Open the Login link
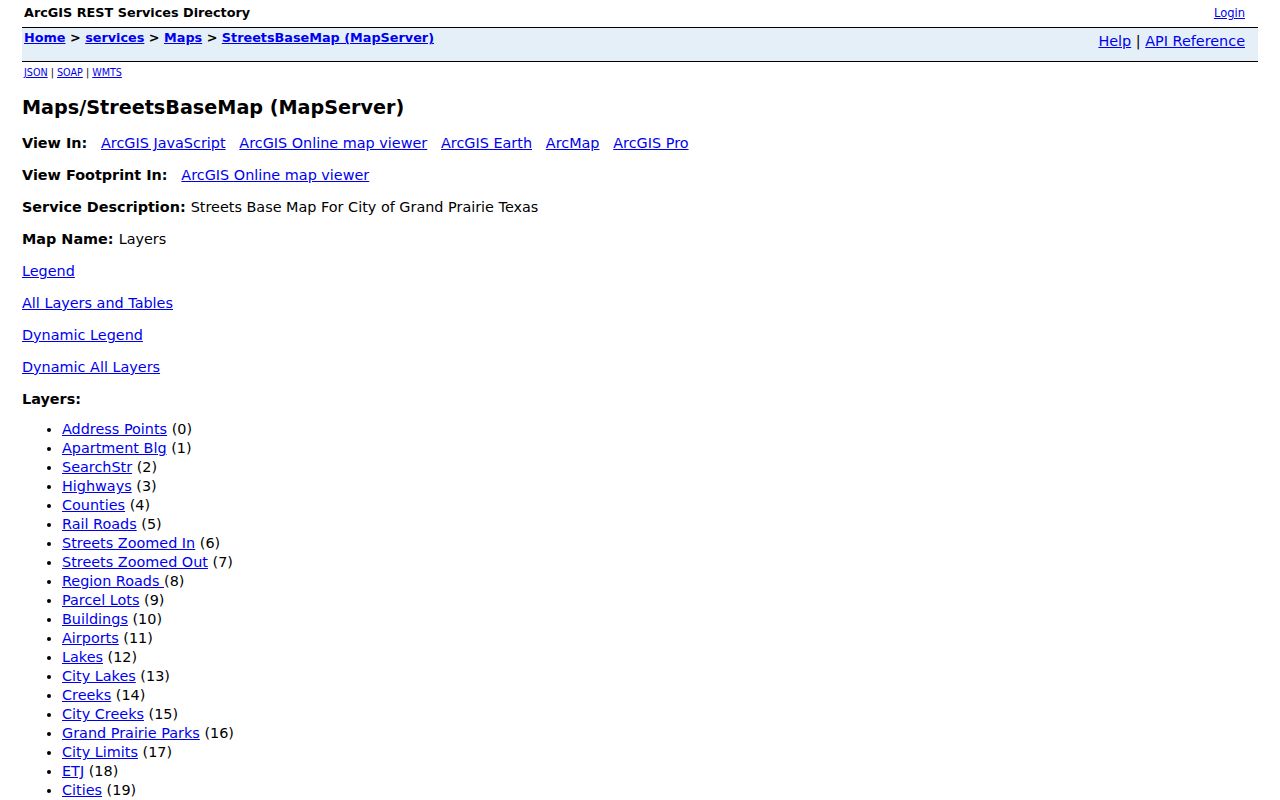Screen dimensions: 1280x800 click(x=1229, y=13)
